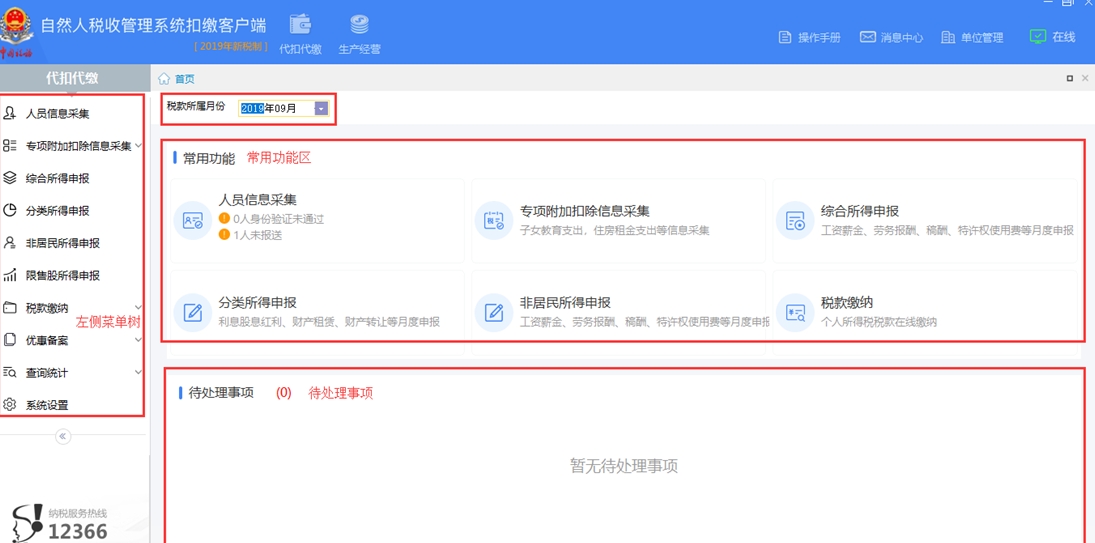Expand 查询统计 chevron in sidebar
Screen dimensions: 1095x543
click(x=138, y=373)
